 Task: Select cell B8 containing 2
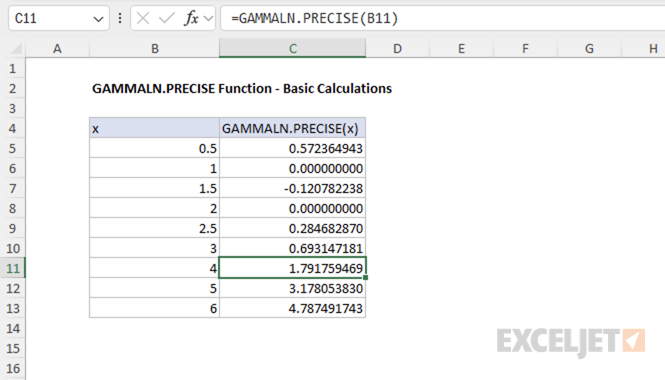[154, 208]
